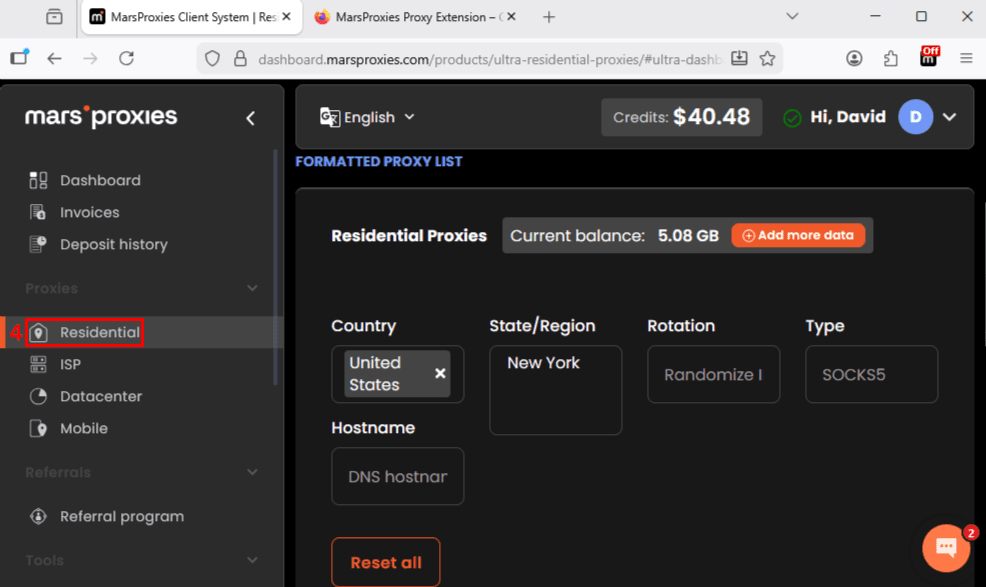Viewport: 986px width, 587px height.
Task: Click the David profile avatar
Action: pyautogui.click(x=916, y=117)
